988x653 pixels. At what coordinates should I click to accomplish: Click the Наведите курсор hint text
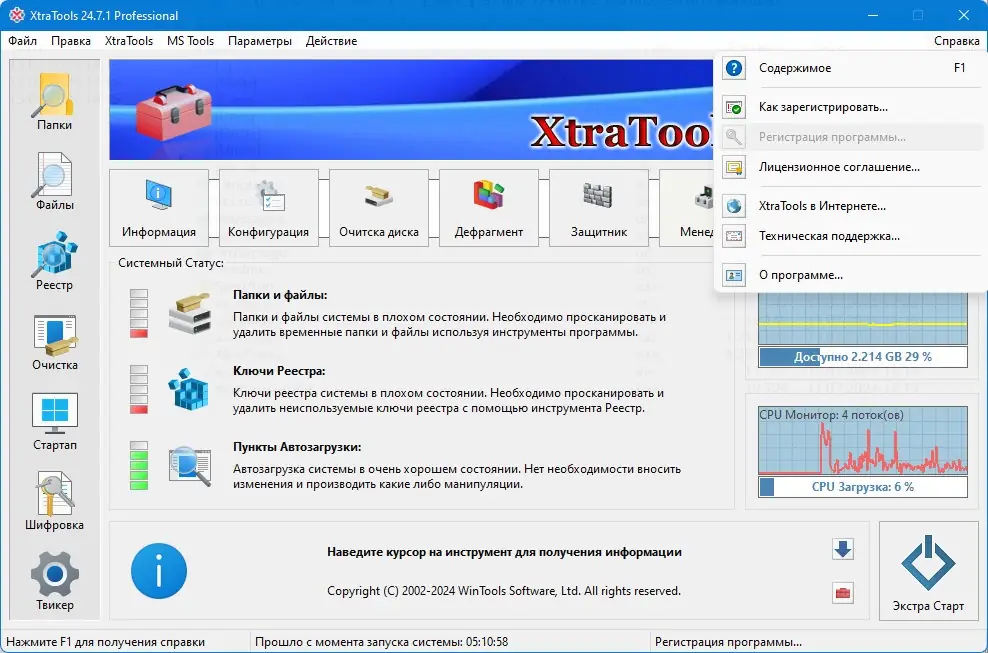click(x=504, y=552)
